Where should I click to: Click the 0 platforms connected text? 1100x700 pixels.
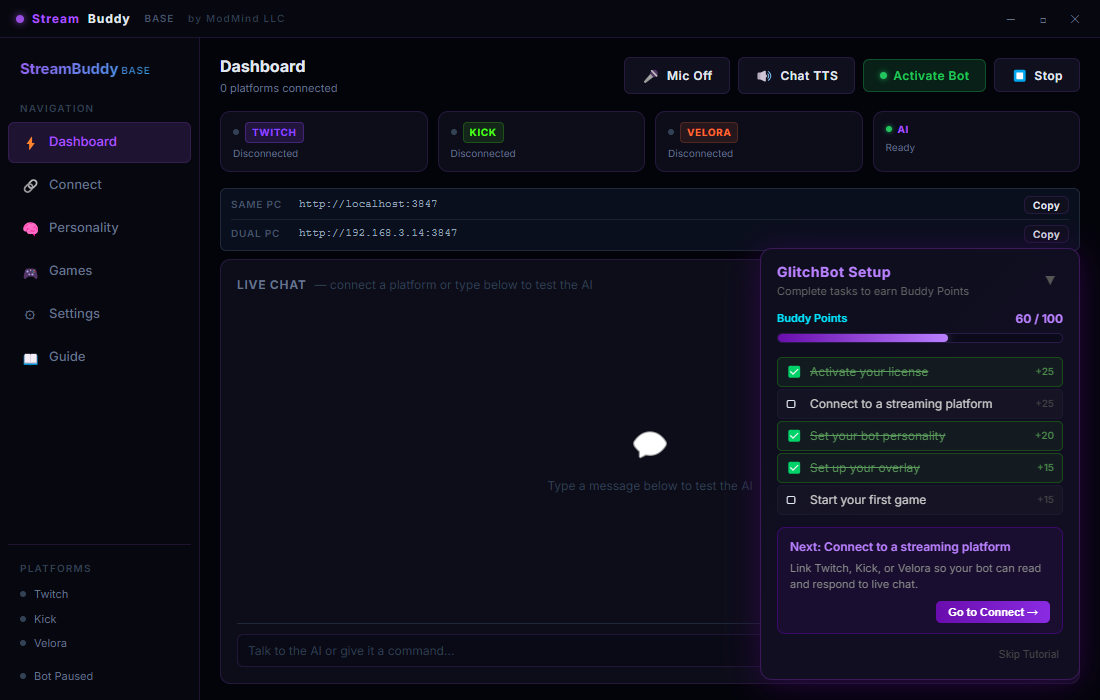pos(279,88)
